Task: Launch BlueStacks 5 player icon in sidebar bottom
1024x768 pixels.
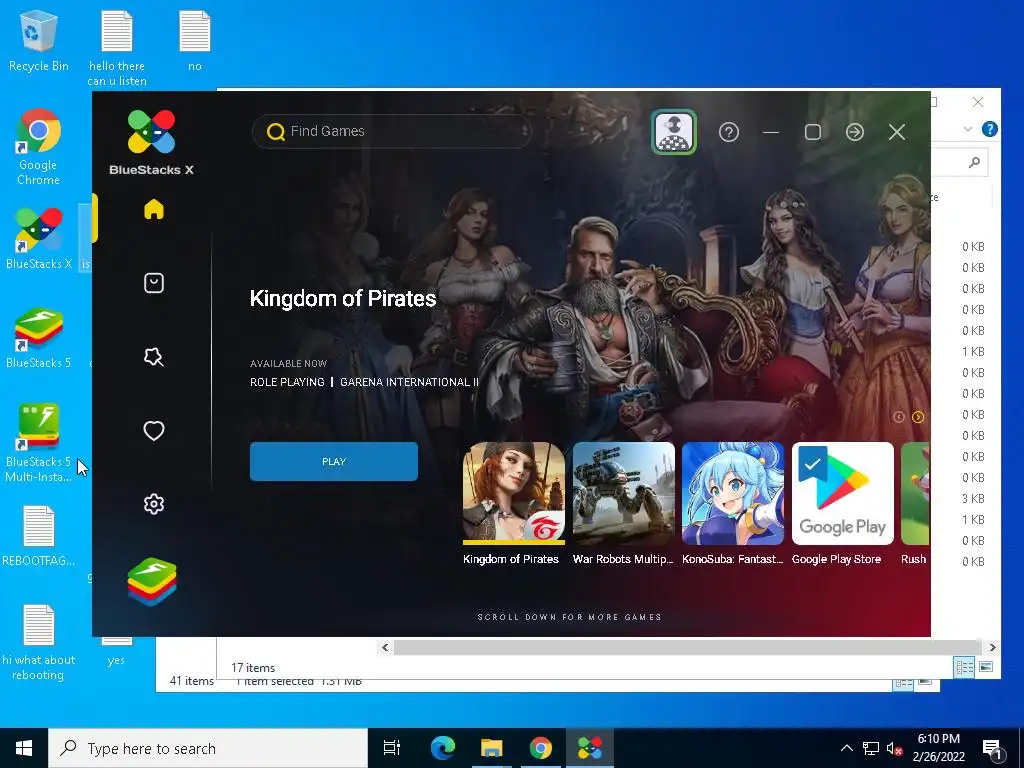Action: (x=152, y=582)
